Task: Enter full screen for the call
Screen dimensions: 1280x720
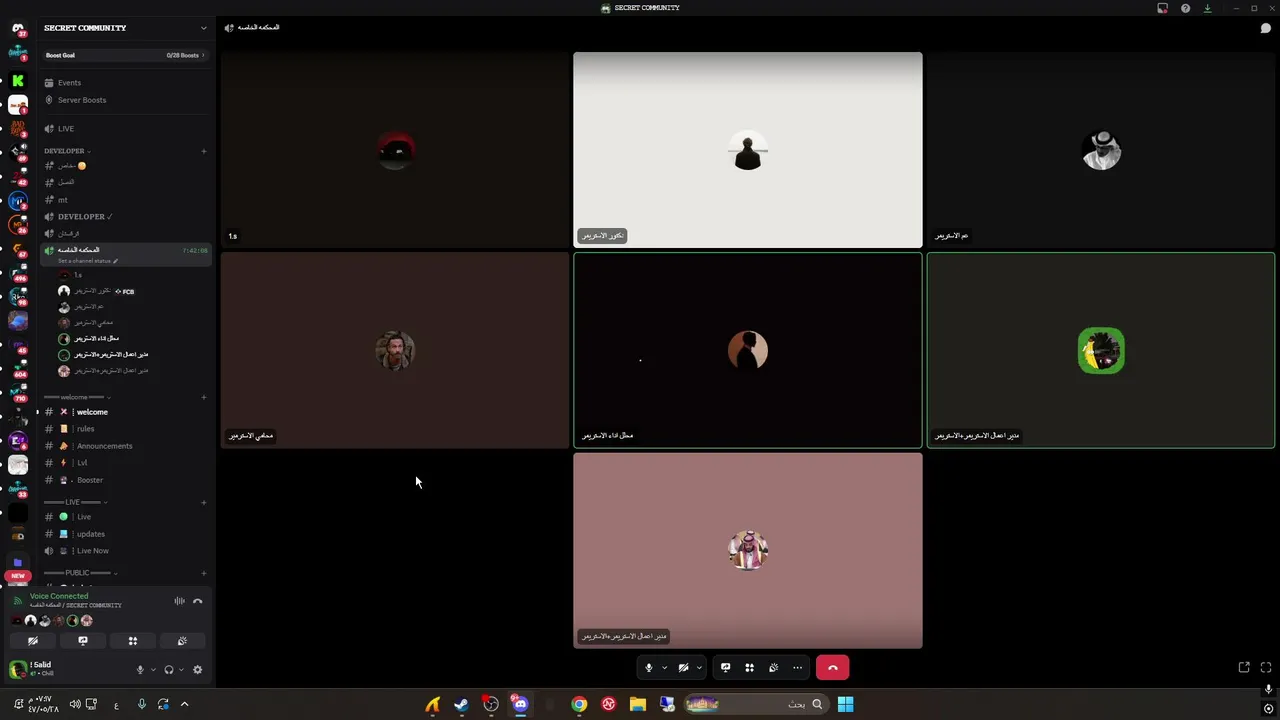Action: pyautogui.click(x=1266, y=667)
